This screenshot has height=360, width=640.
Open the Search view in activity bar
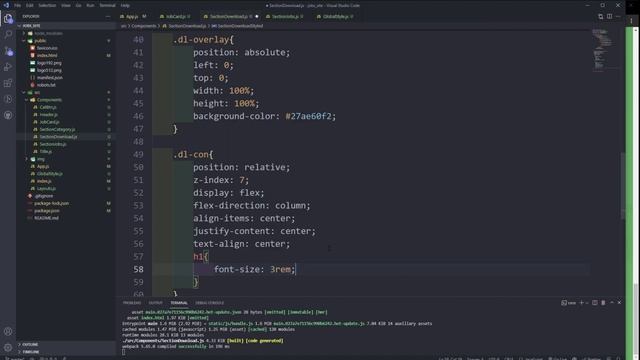(x=8, y=35)
